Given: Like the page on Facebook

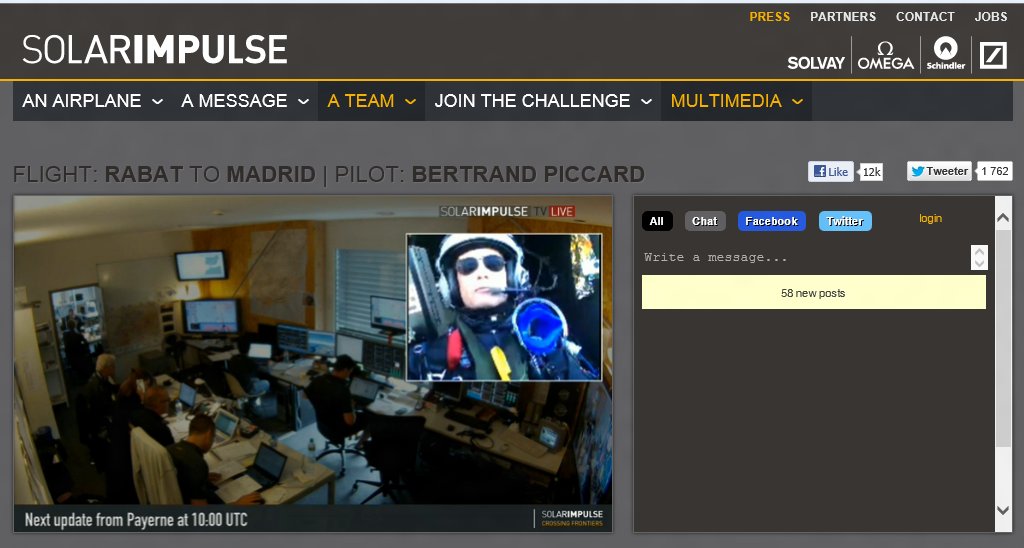Looking at the screenshot, I should (x=831, y=172).
